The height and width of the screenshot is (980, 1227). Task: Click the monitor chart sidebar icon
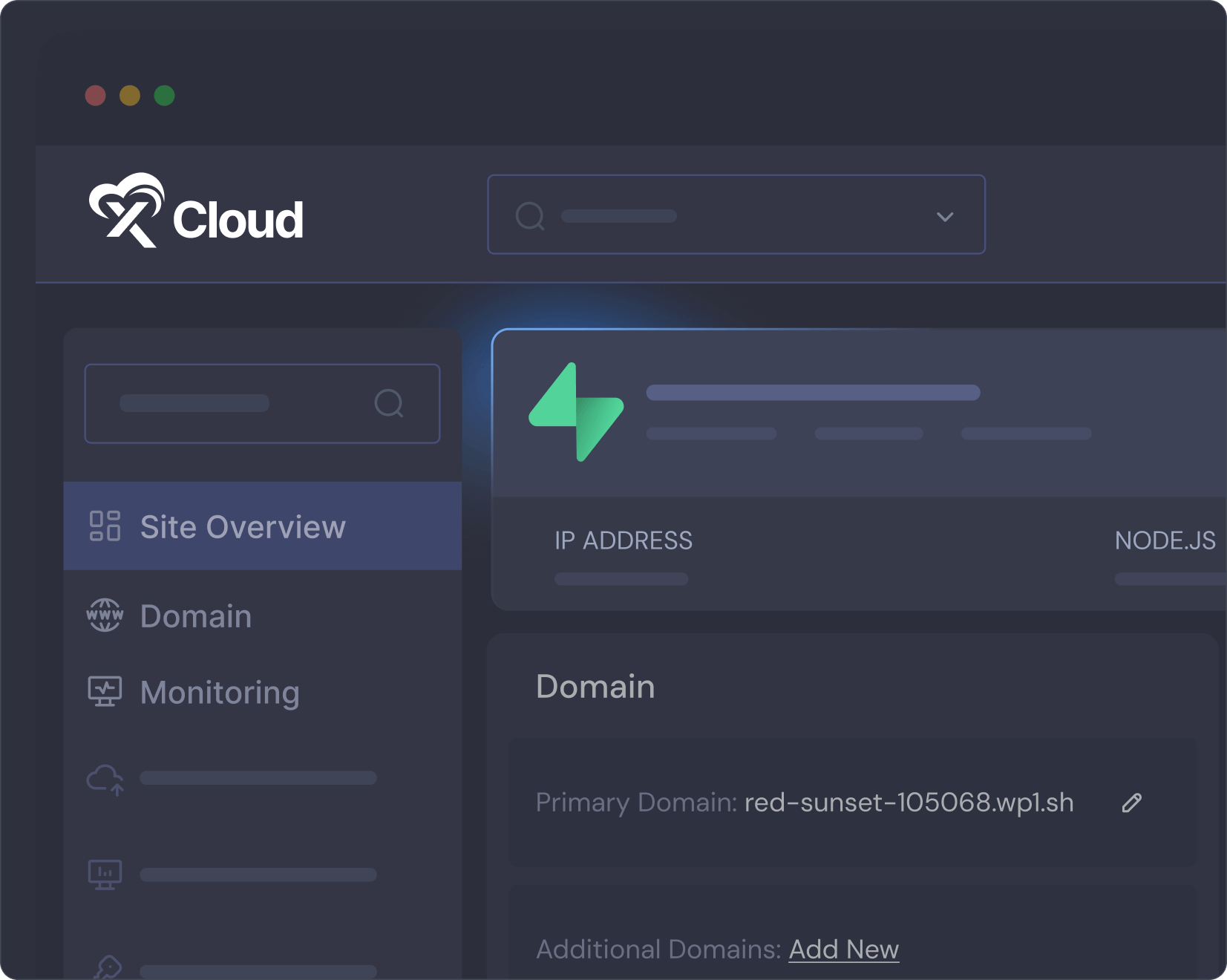[105, 875]
